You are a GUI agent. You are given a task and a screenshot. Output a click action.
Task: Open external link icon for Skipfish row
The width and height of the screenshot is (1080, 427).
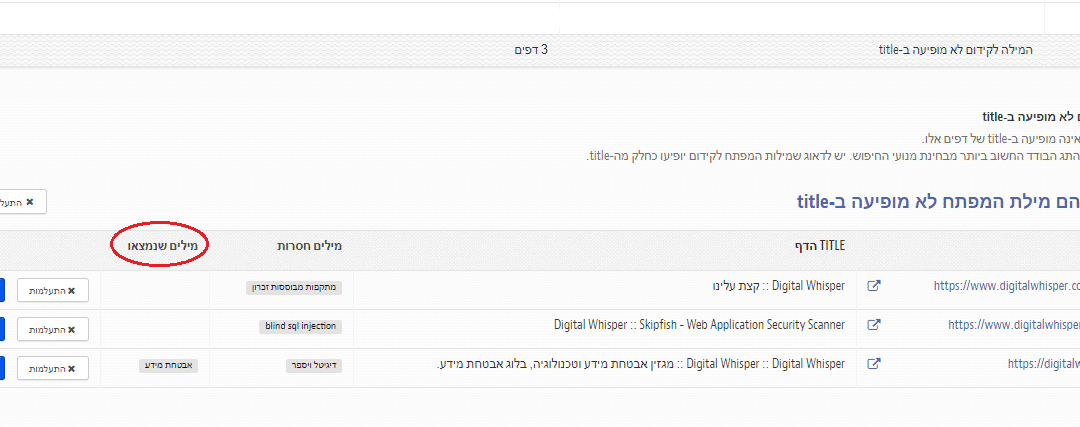tap(873, 325)
